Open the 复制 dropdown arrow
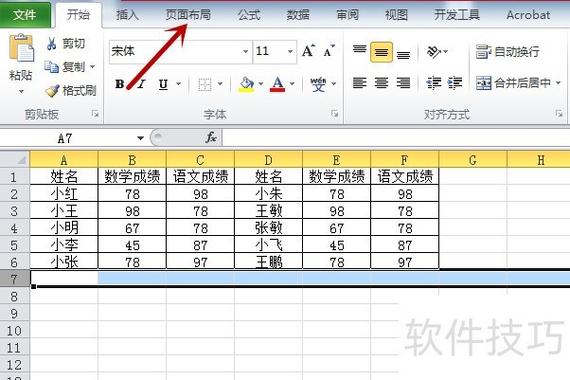This screenshot has height=380, width=570. click(x=92, y=67)
